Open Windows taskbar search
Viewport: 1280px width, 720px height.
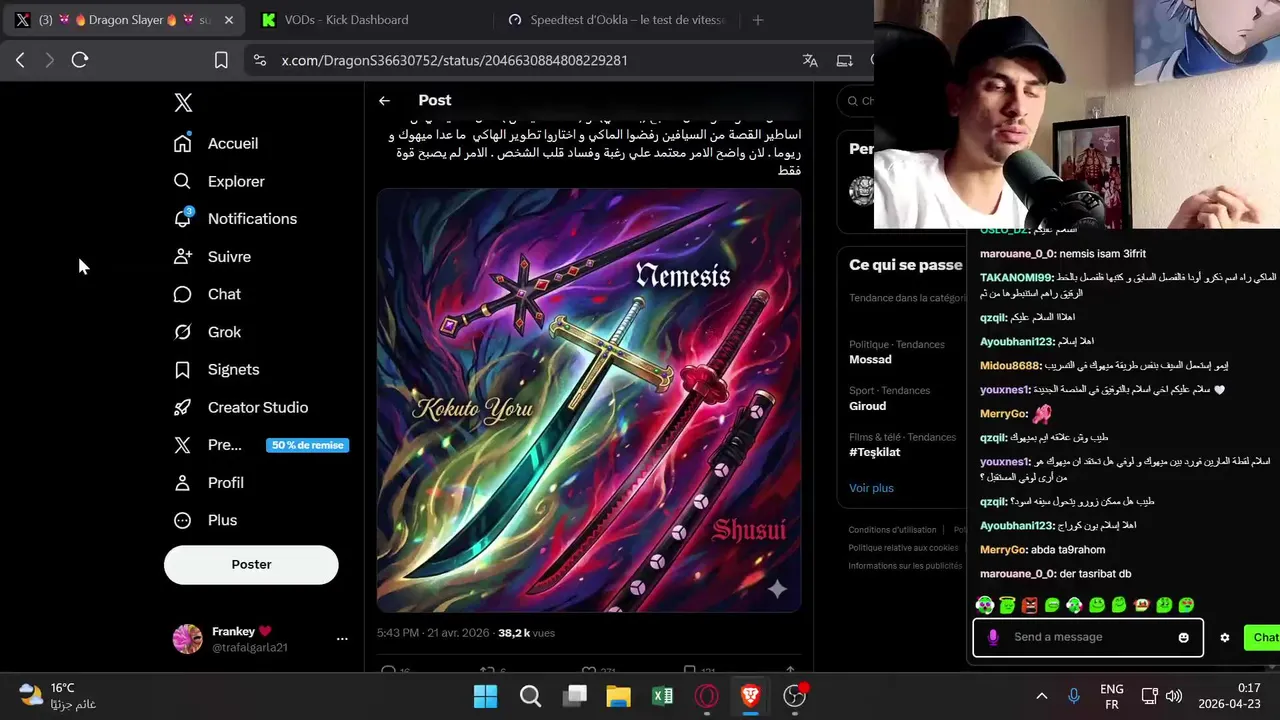pos(530,696)
